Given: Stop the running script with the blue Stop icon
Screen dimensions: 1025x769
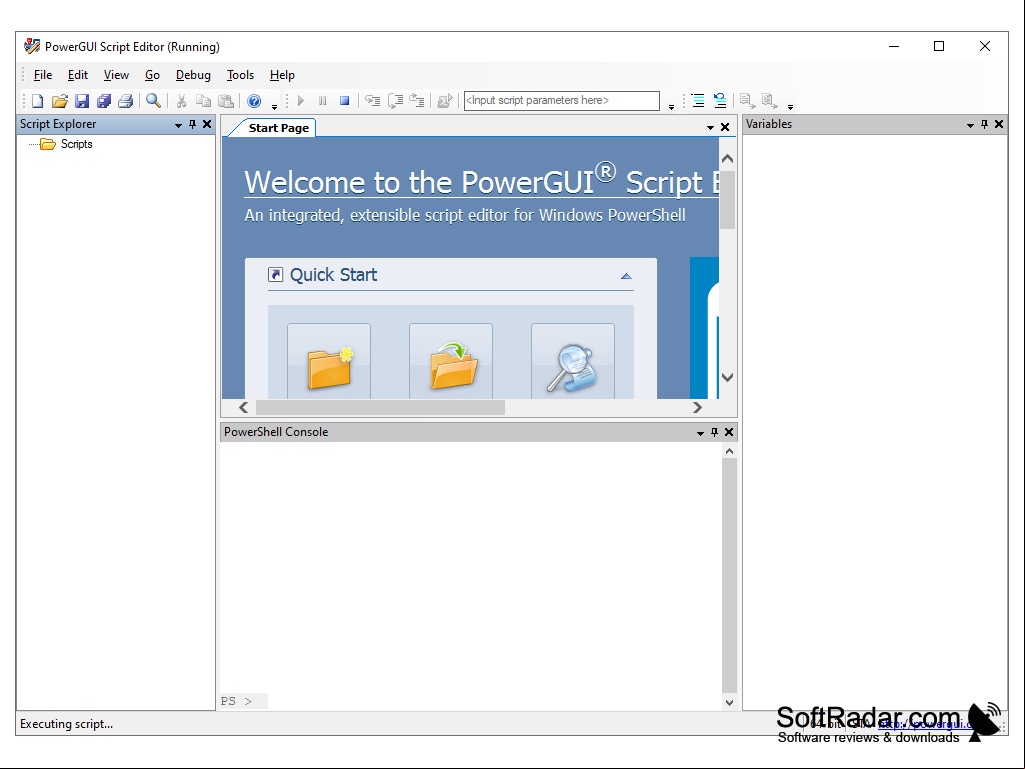Looking at the screenshot, I should 344,101.
